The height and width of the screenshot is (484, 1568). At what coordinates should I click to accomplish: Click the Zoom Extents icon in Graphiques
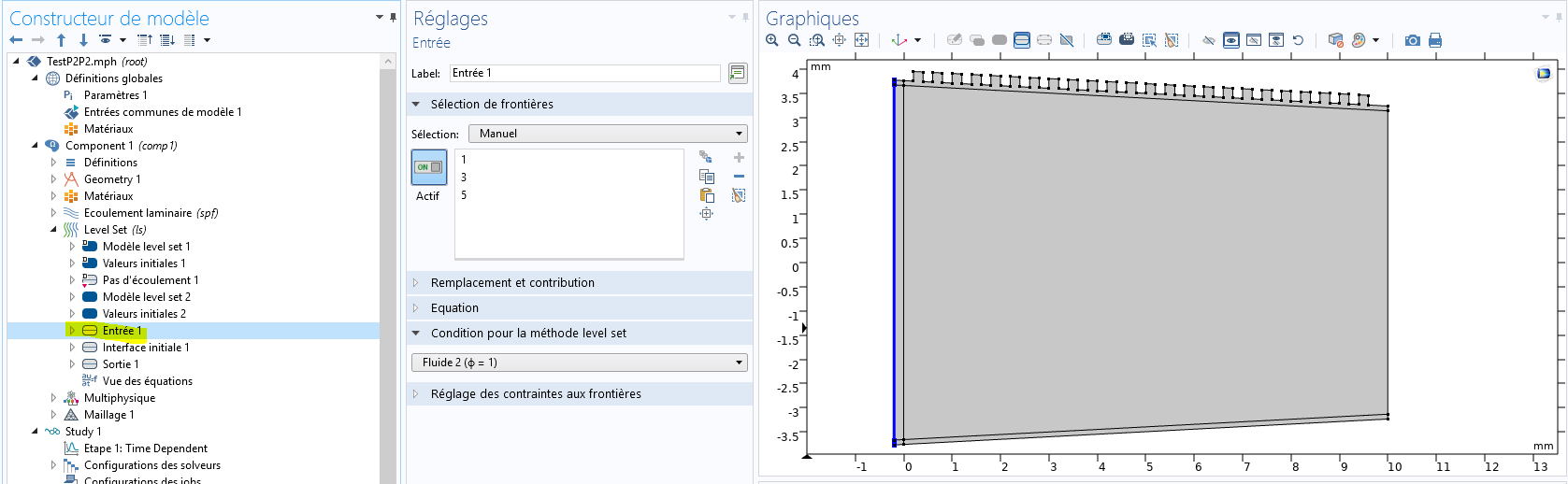point(861,40)
